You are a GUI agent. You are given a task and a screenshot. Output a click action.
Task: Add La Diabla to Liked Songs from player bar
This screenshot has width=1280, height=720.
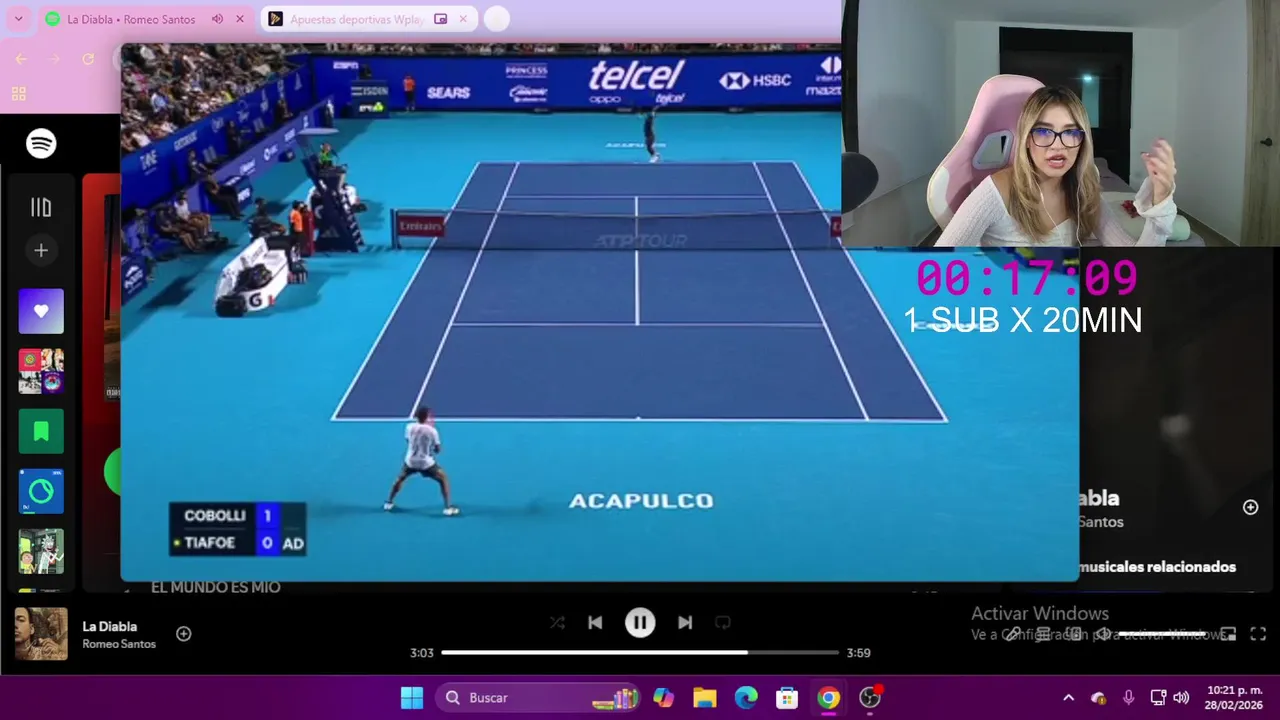click(184, 634)
